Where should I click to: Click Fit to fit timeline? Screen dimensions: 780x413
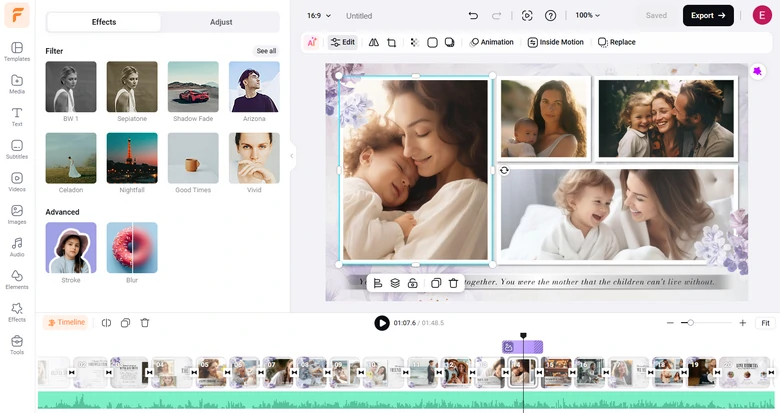tap(765, 323)
